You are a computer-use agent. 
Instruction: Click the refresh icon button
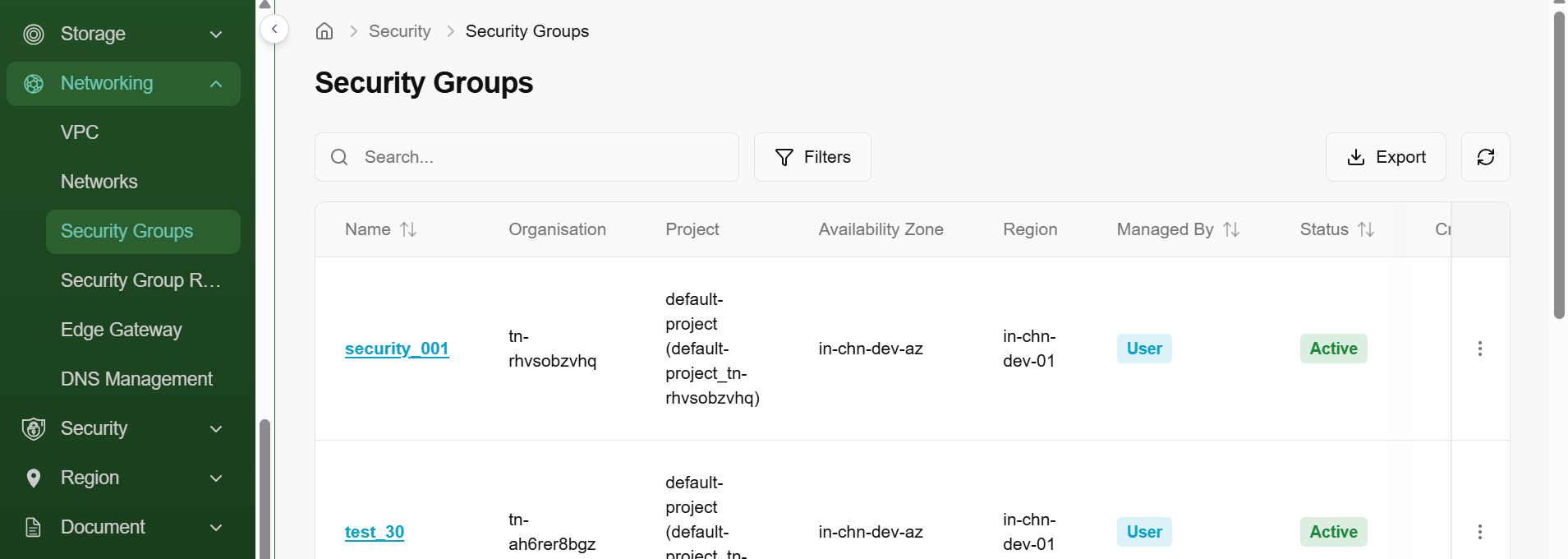(1485, 157)
